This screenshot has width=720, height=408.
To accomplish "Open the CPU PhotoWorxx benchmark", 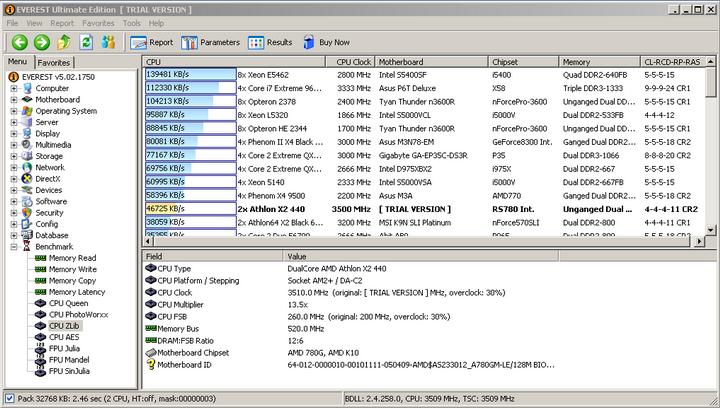I will point(79,314).
